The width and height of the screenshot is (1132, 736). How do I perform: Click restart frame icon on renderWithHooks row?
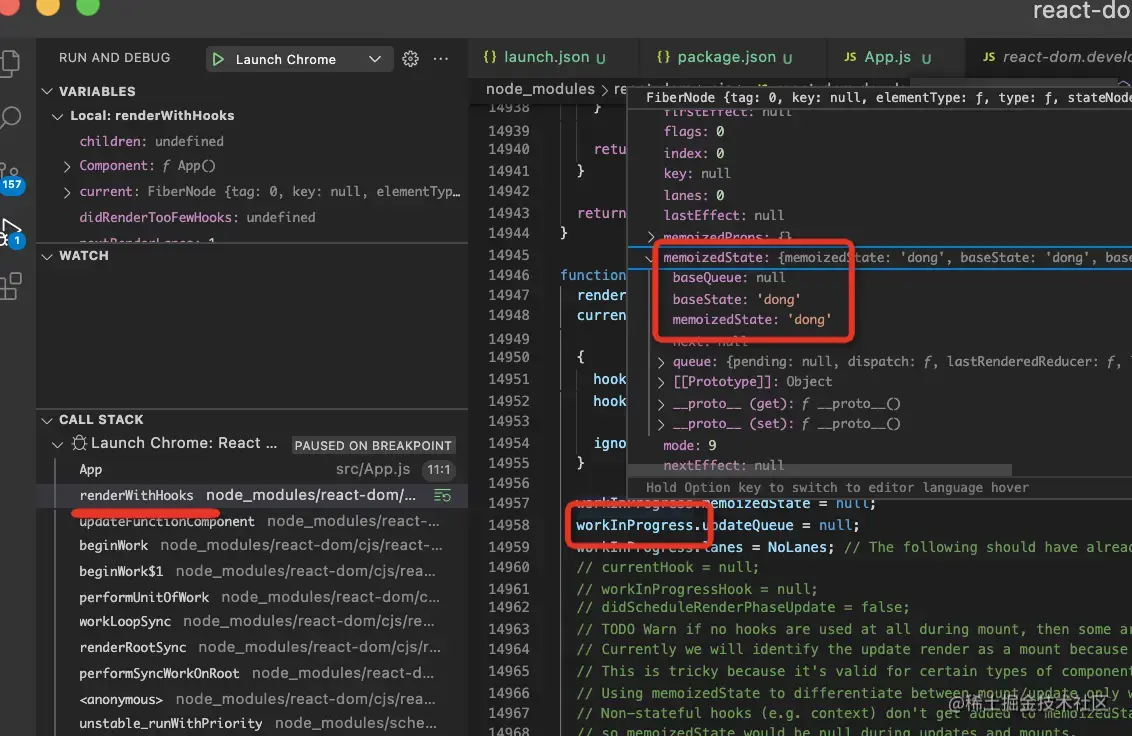(x=442, y=495)
